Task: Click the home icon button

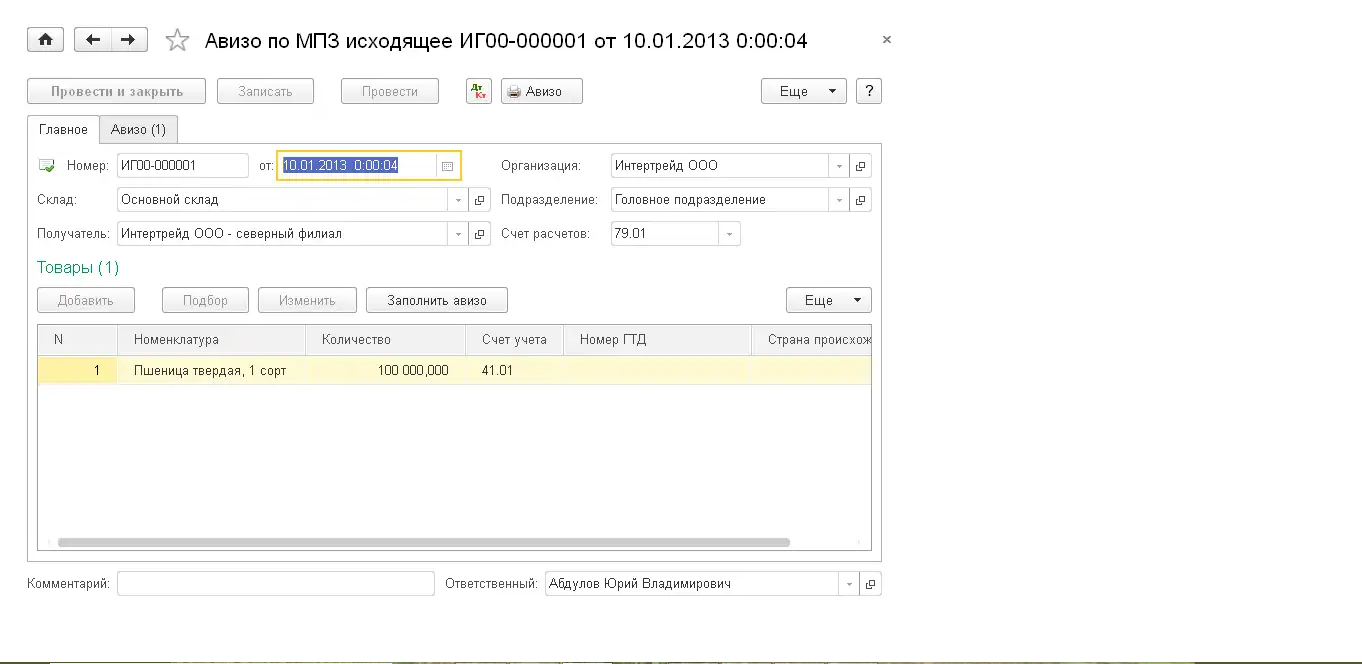Action: coord(45,40)
